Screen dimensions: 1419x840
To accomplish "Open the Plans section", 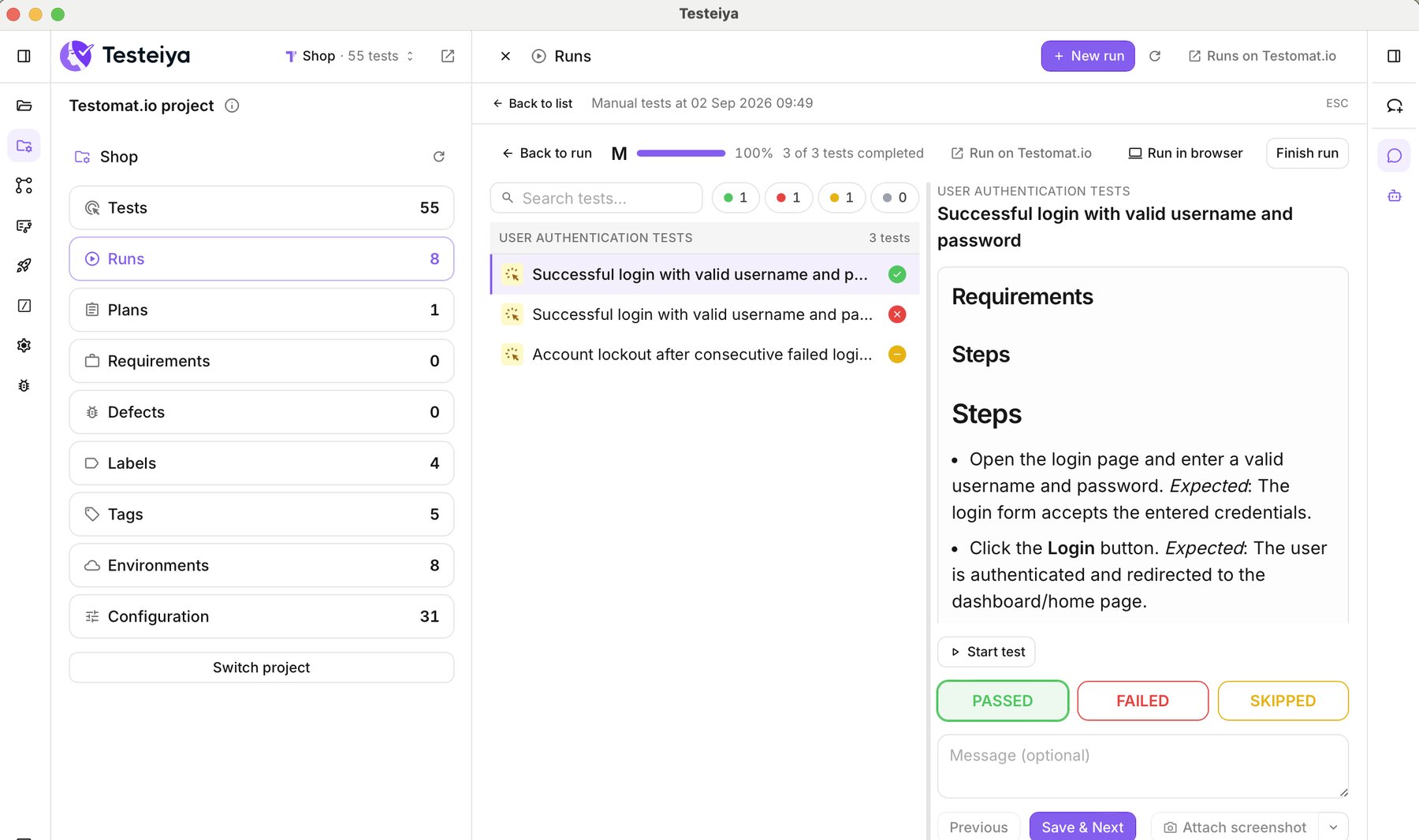I will (262, 310).
